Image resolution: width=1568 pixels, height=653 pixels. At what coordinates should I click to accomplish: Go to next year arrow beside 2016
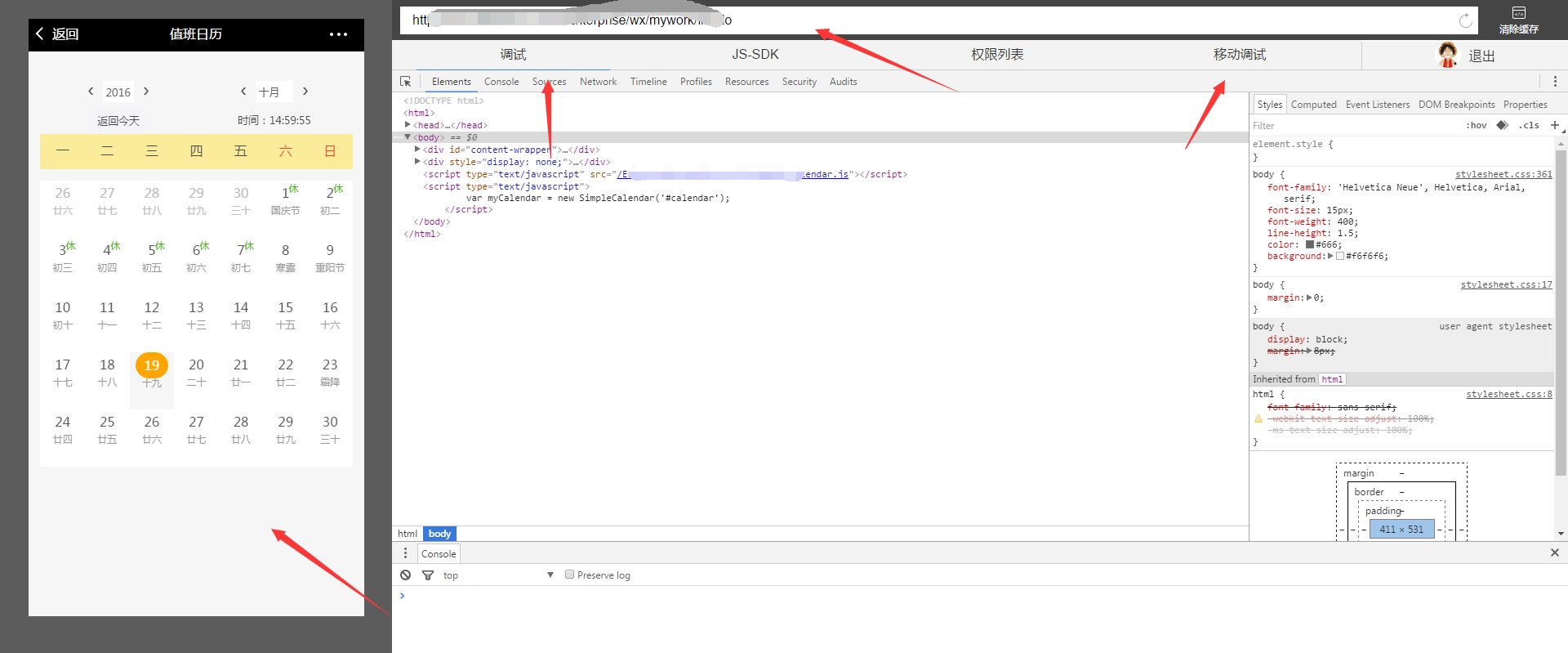click(146, 92)
